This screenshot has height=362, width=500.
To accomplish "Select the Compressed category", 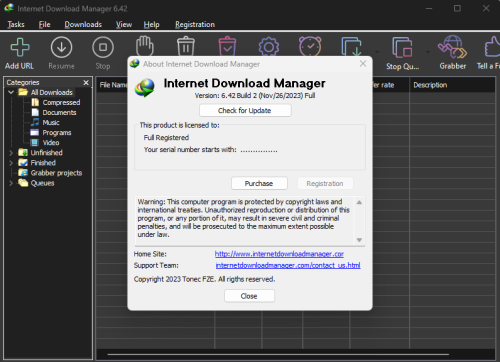I will 61,102.
